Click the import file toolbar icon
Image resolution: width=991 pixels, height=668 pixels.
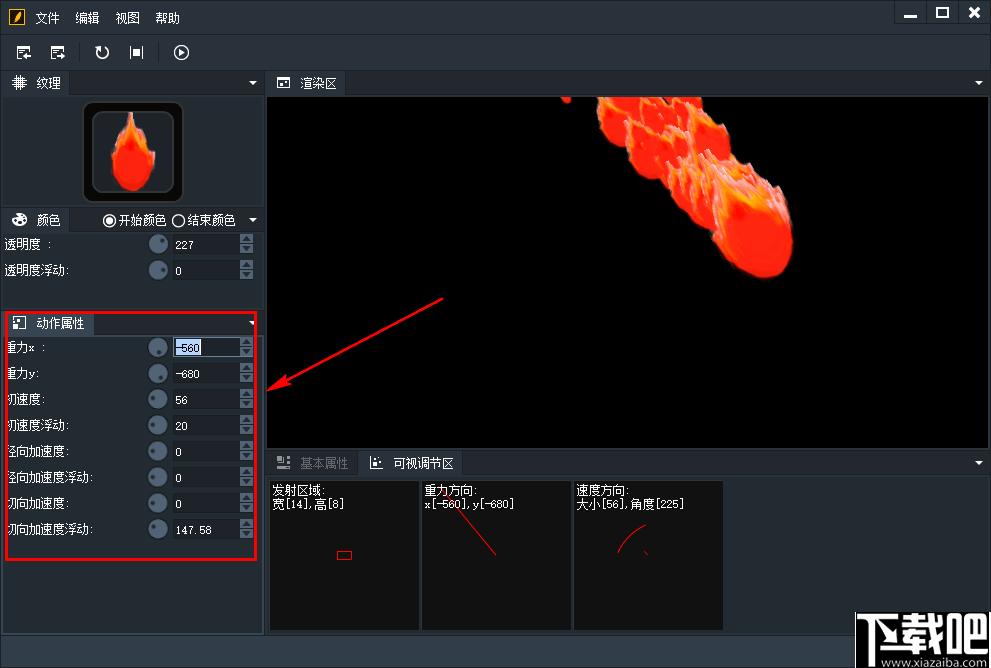(x=24, y=52)
